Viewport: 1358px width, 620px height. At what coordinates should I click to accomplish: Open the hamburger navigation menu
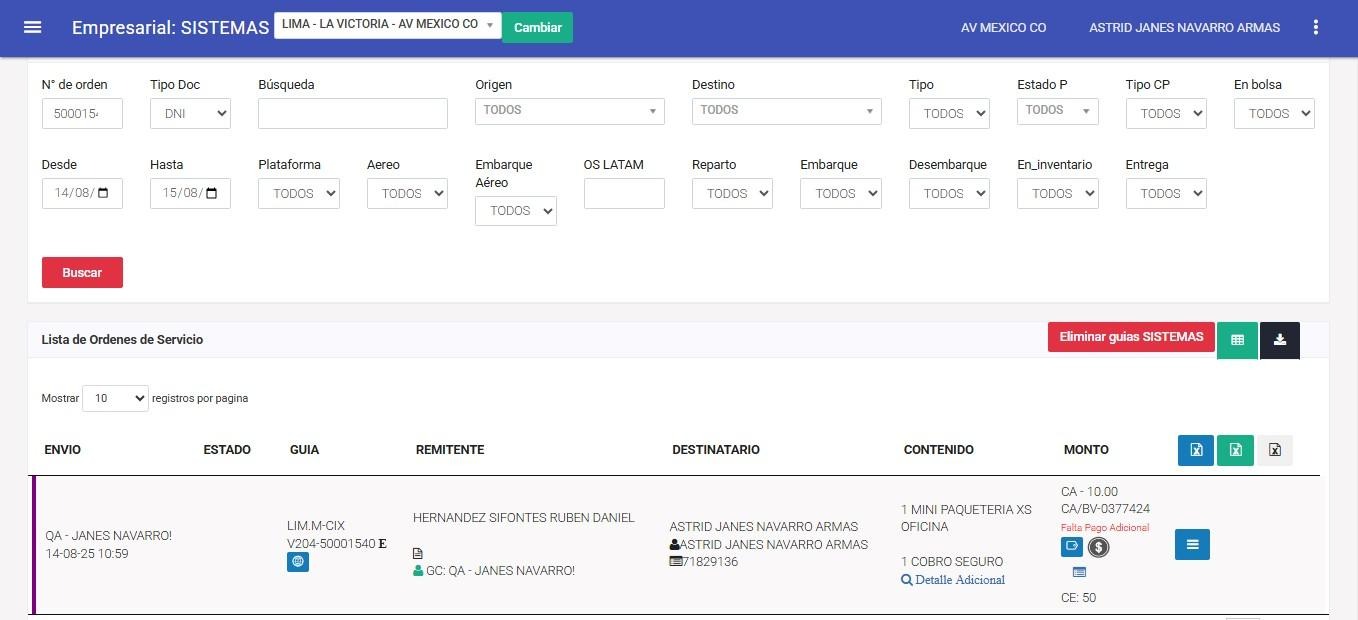[32, 27]
